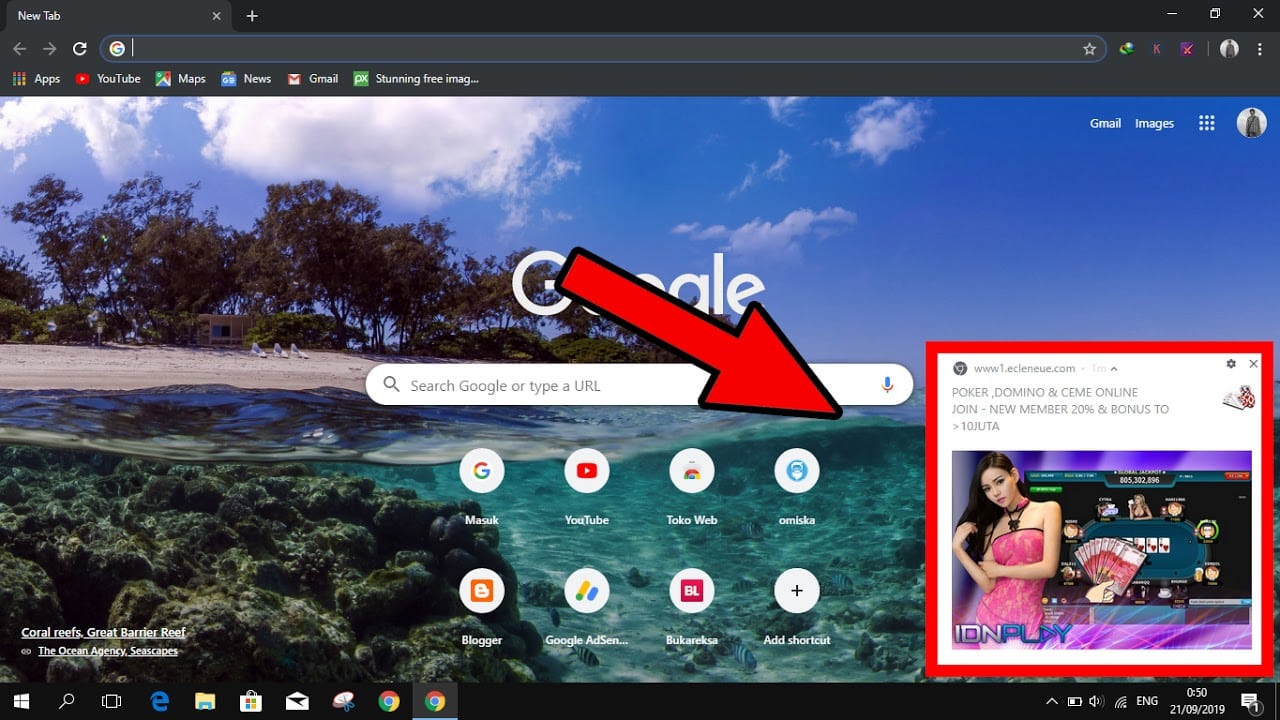Open the omiska shortcut tile
Viewport: 1280px width, 720px height.
coord(797,488)
